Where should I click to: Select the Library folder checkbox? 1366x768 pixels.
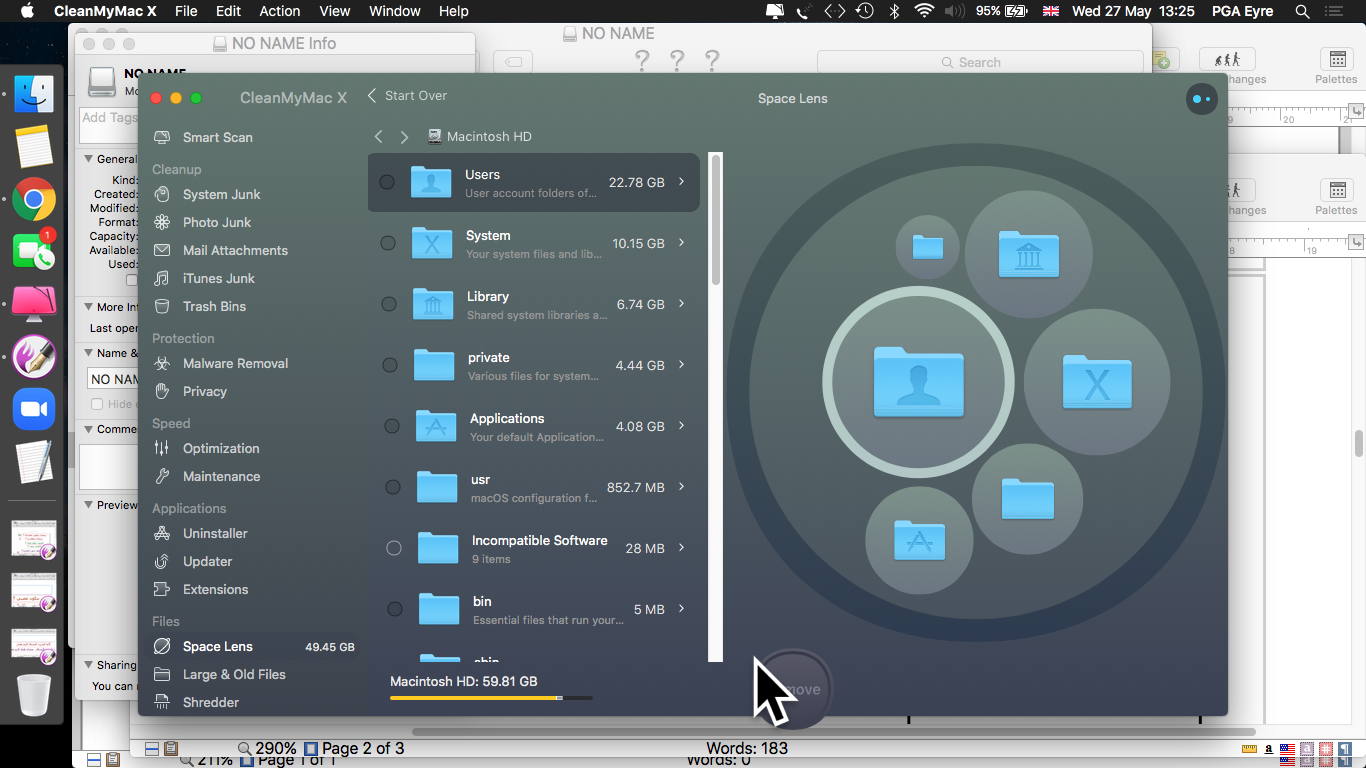[x=389, y=304]
